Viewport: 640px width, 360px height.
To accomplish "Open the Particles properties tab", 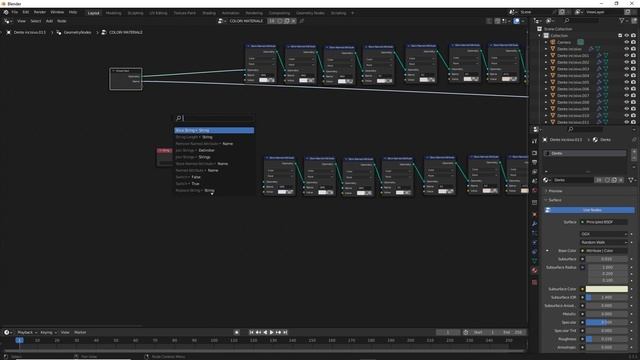I will click(534, 233).
